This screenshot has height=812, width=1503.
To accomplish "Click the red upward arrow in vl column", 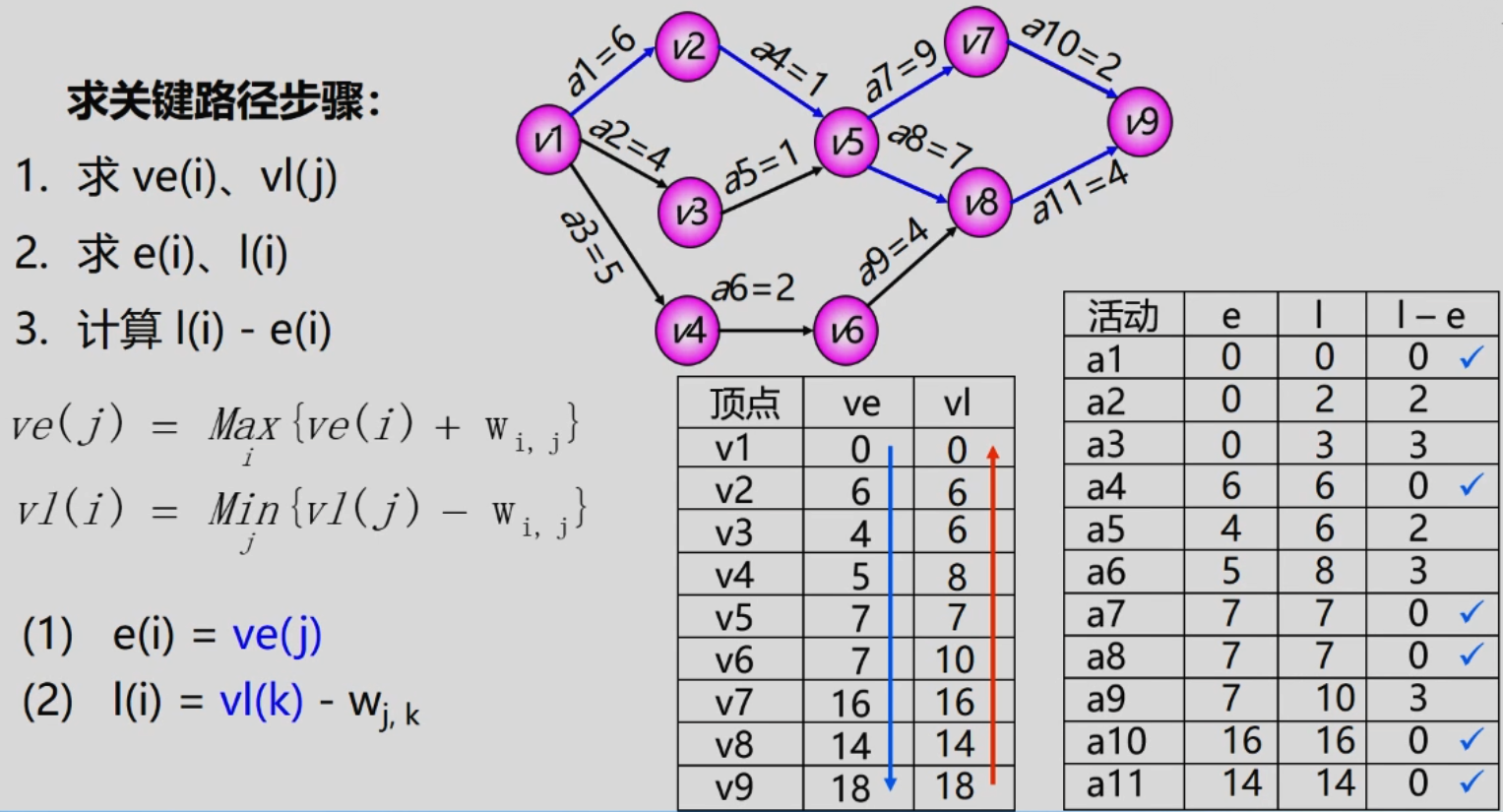I will coord(993,615).
